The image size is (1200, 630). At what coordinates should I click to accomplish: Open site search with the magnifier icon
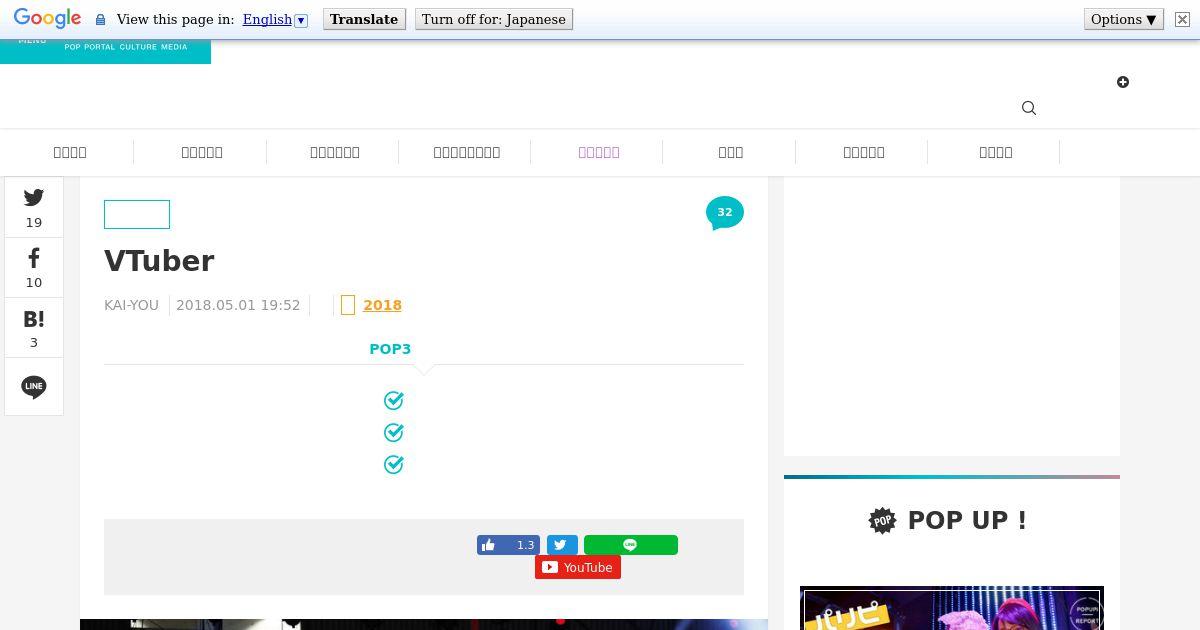coord(1029,108)
